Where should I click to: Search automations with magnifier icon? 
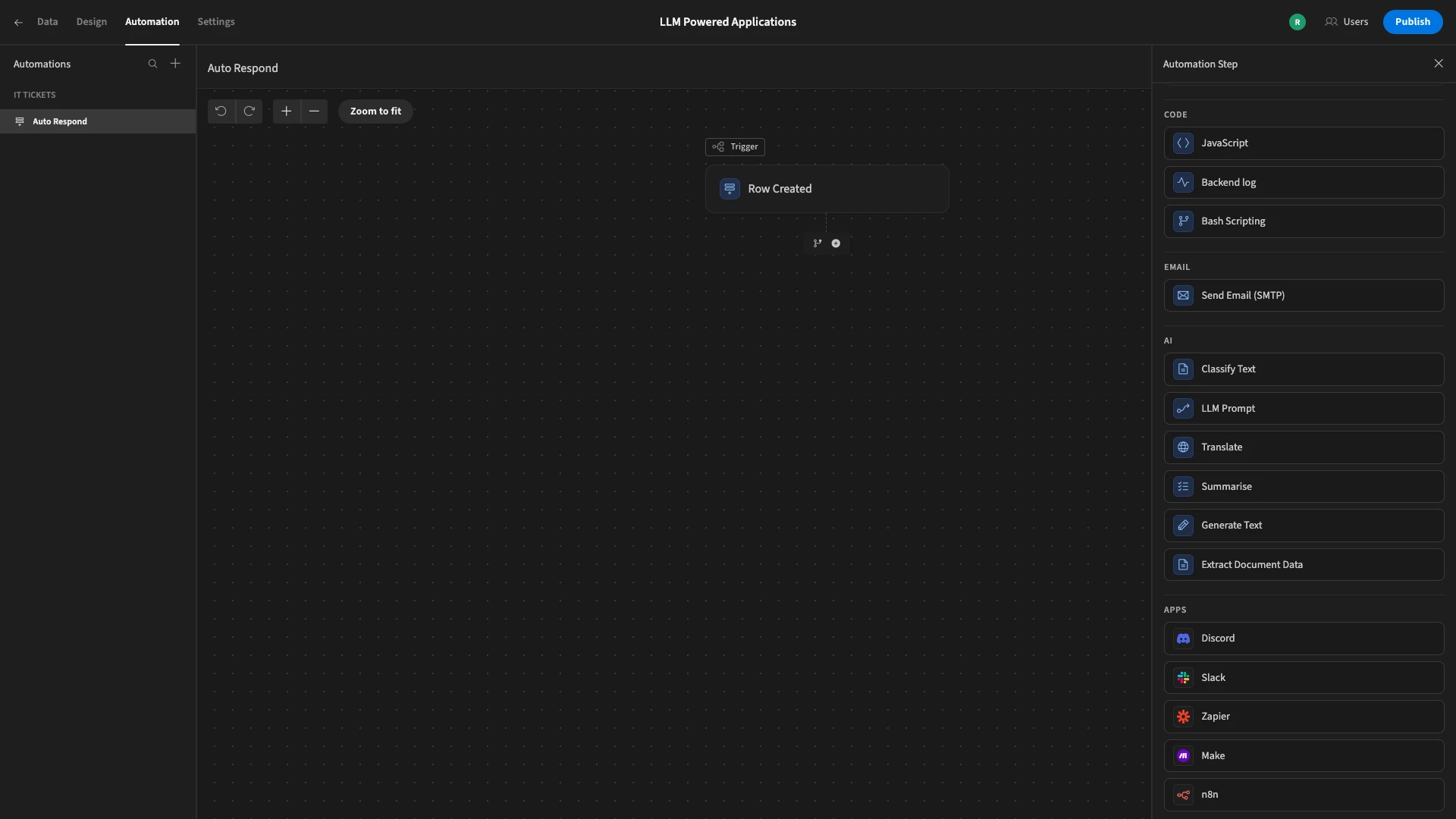click(x=152, y=64)
